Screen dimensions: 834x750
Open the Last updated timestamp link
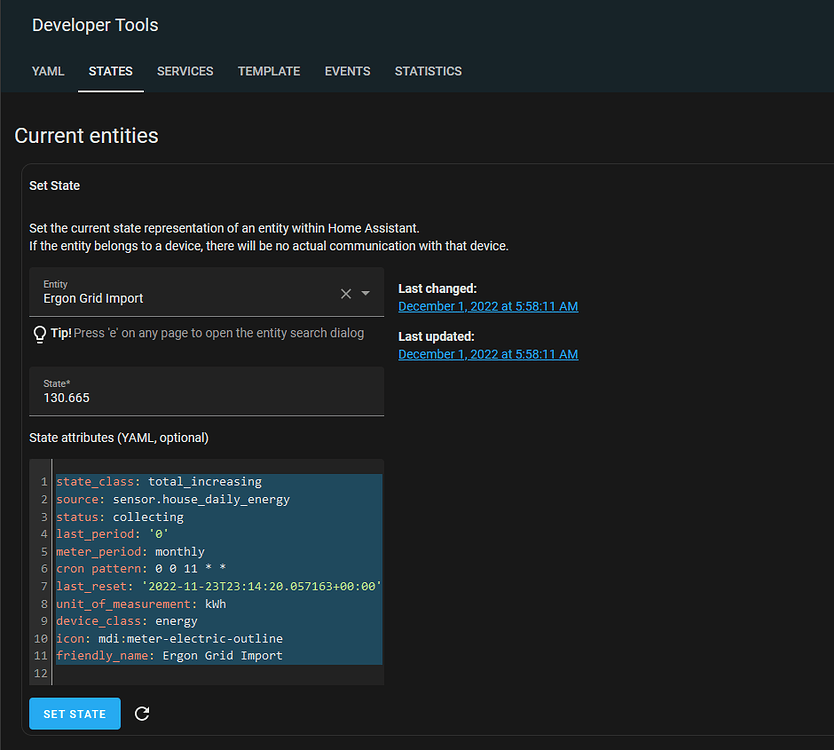(x=488, y=354)
